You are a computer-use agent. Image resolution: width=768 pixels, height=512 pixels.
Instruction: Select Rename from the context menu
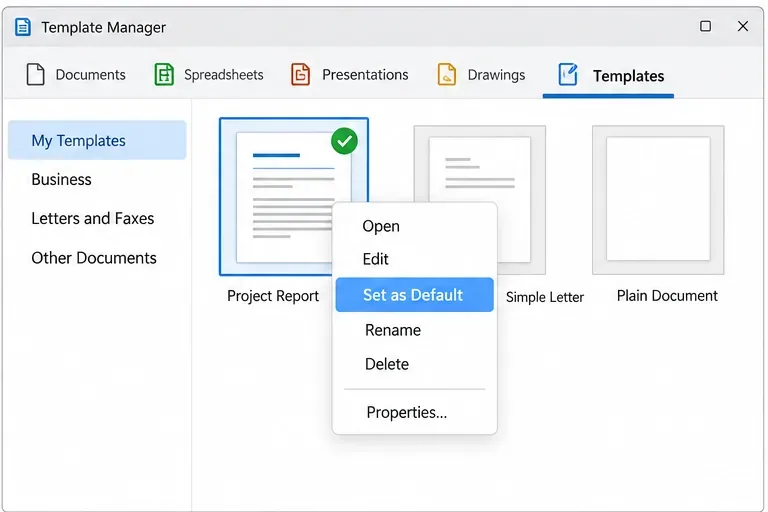[x=414, y=330]
